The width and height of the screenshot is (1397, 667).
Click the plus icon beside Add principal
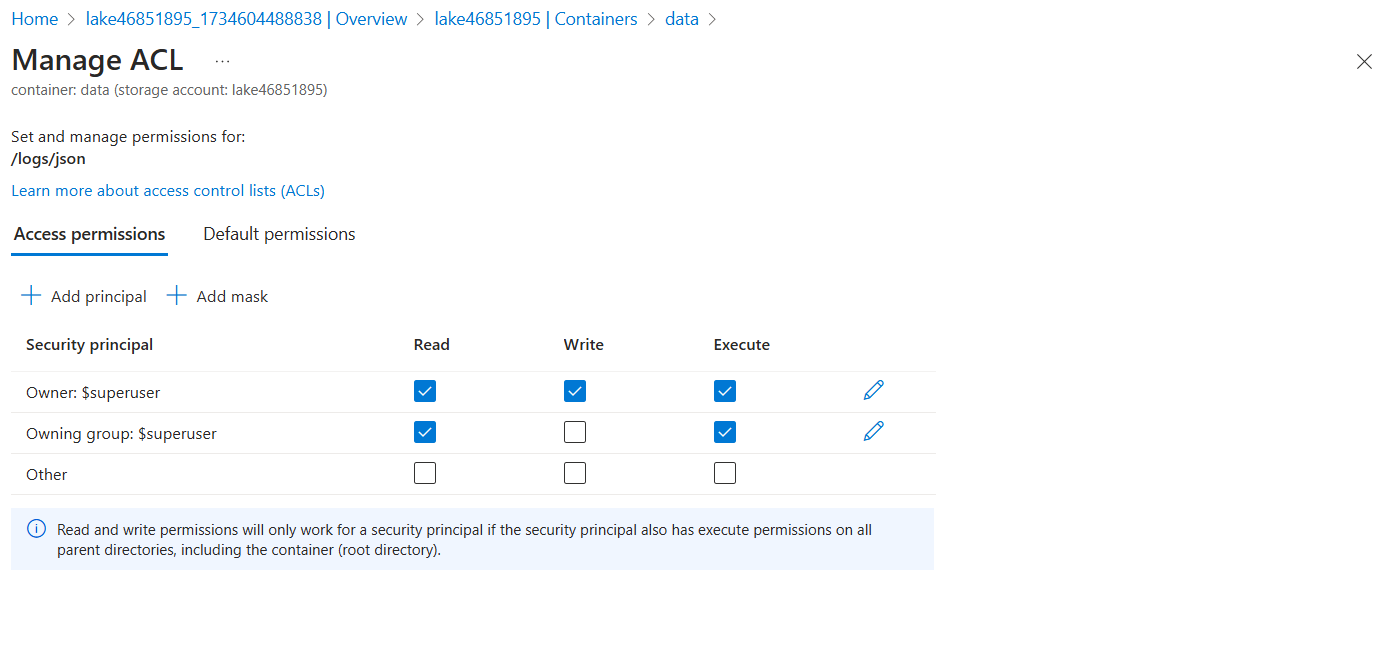point(31,296)
